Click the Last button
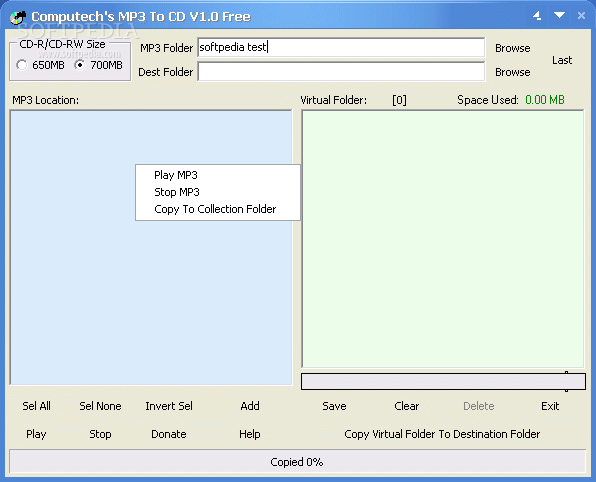596x482 pixels. 562,60
